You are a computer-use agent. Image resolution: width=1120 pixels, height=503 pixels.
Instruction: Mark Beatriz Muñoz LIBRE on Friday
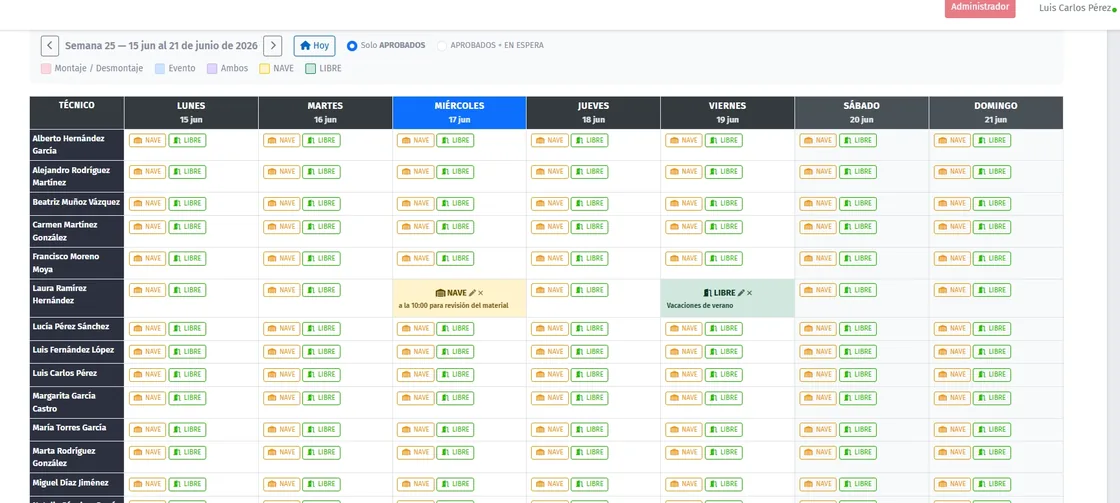(x=724, y=204)
